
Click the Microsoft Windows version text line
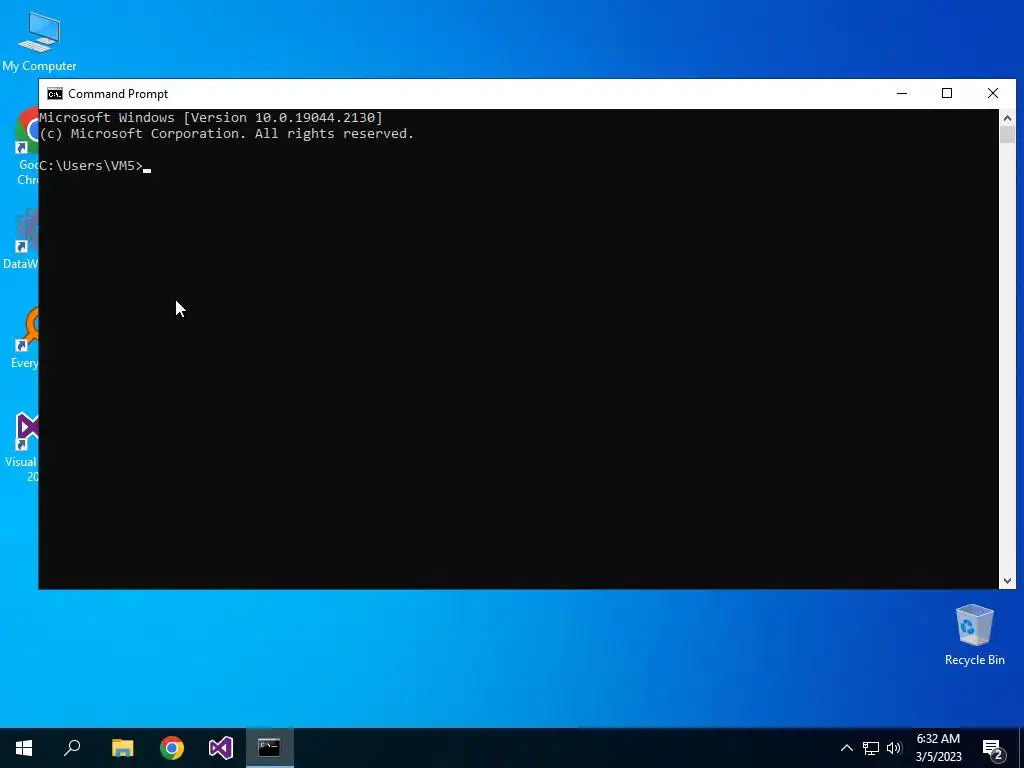point(211,118)
